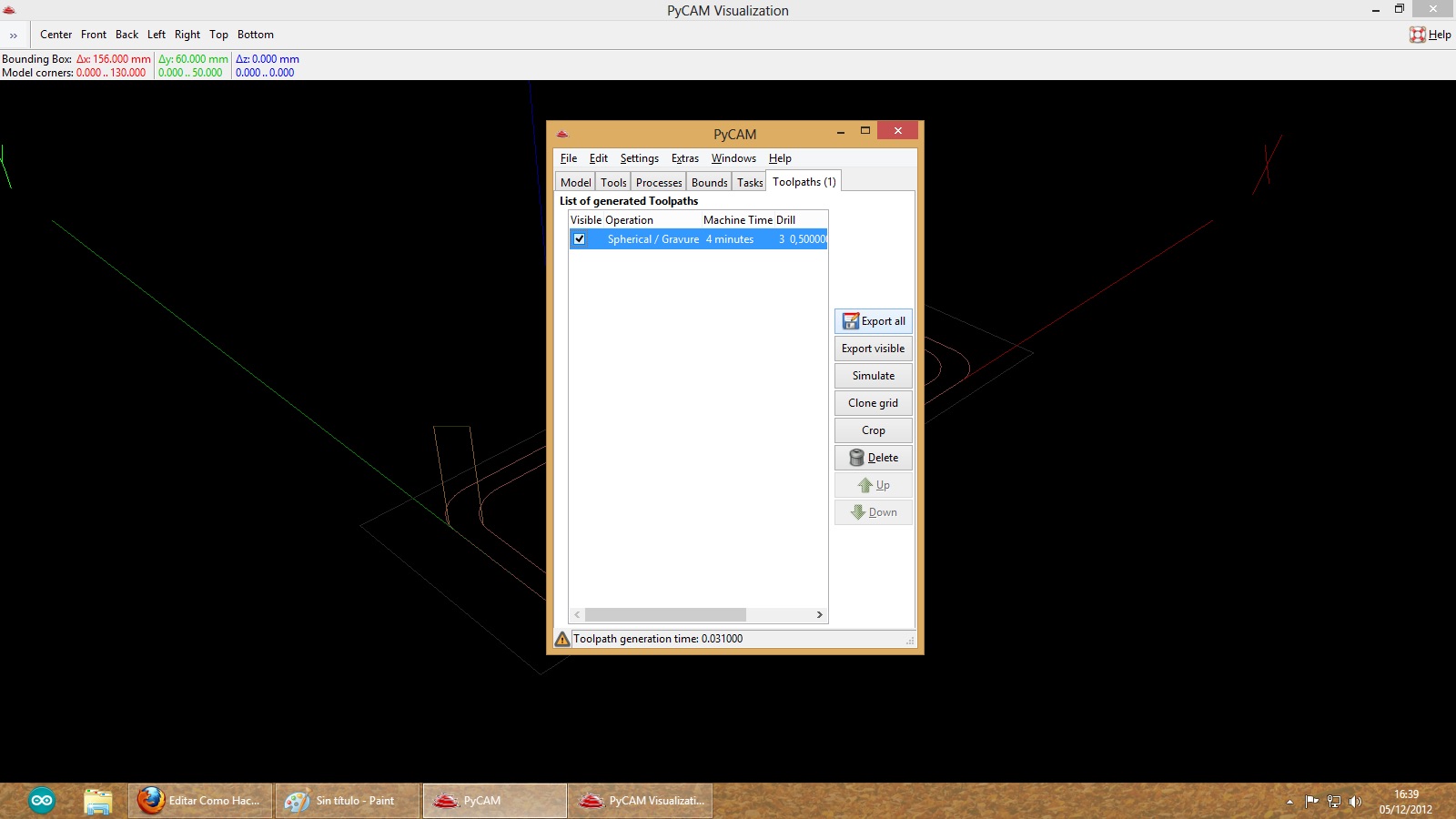Image resolution: width=1456 pixels, height=819 pixels.
Task: Set visualization view to Back
Action: [x=127, y=35]
